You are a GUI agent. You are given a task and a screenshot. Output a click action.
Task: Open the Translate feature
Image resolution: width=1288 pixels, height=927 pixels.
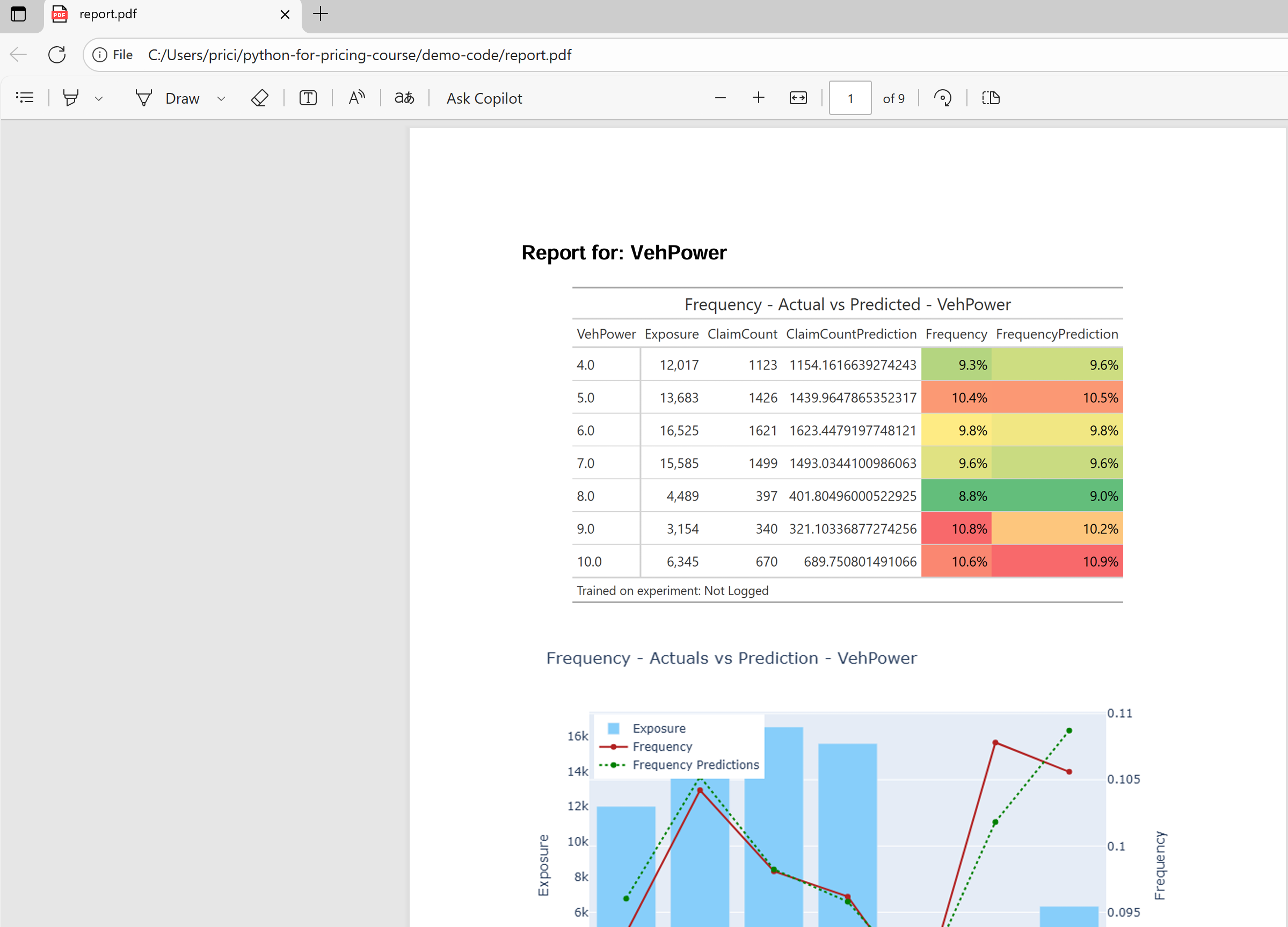click(404, 98)
